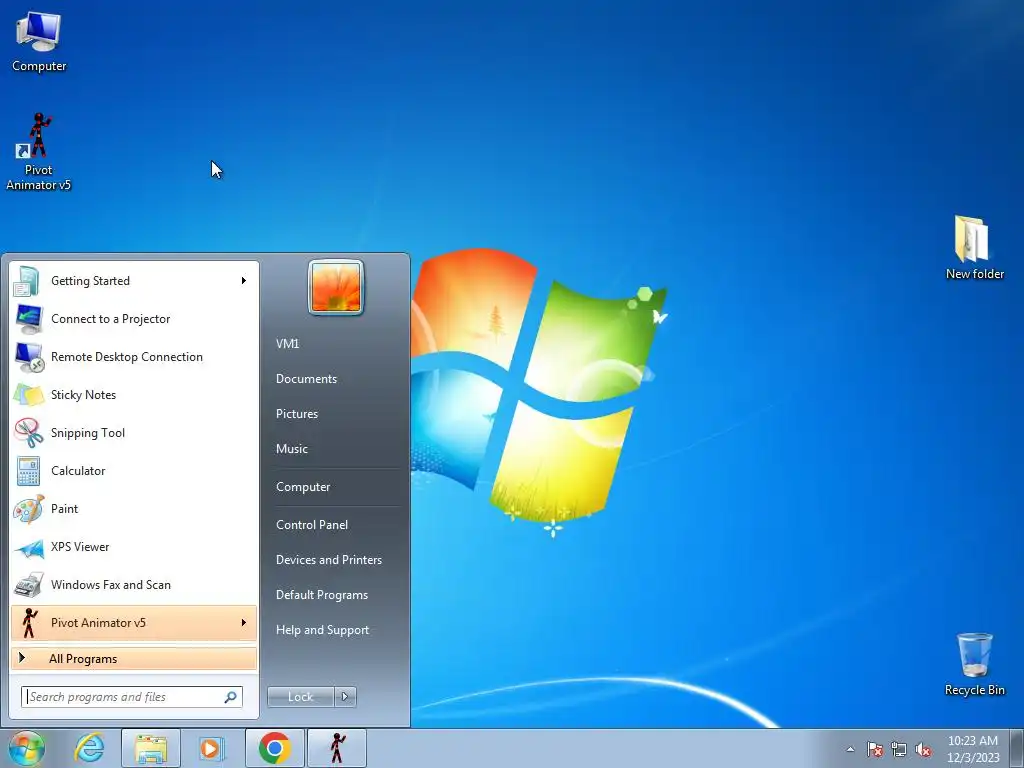1024x768 pixels.
Task: Click the Snipping Tool scissors icon
Action: [28, 432]
